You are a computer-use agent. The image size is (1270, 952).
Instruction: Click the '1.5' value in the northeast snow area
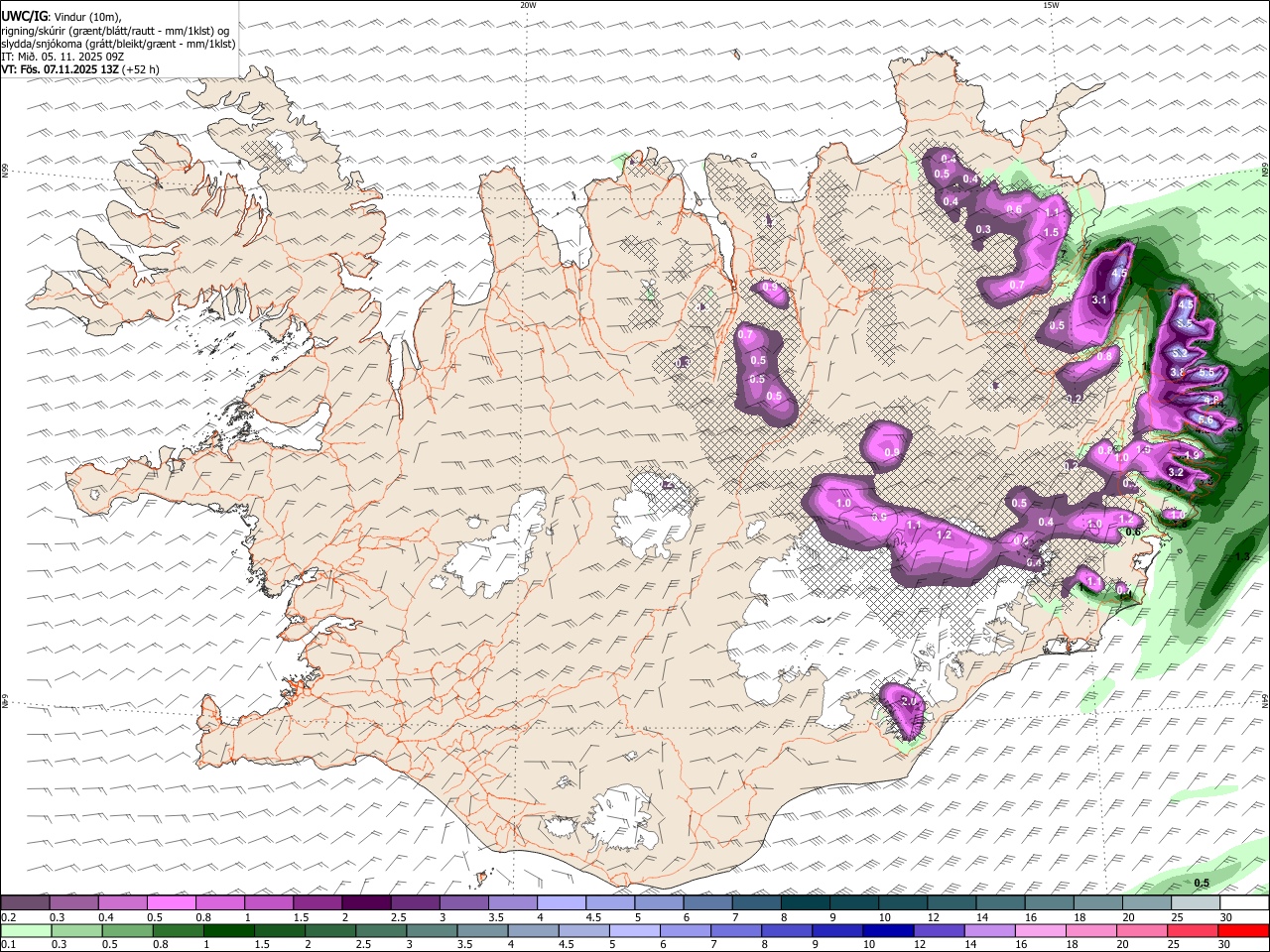1052,232
